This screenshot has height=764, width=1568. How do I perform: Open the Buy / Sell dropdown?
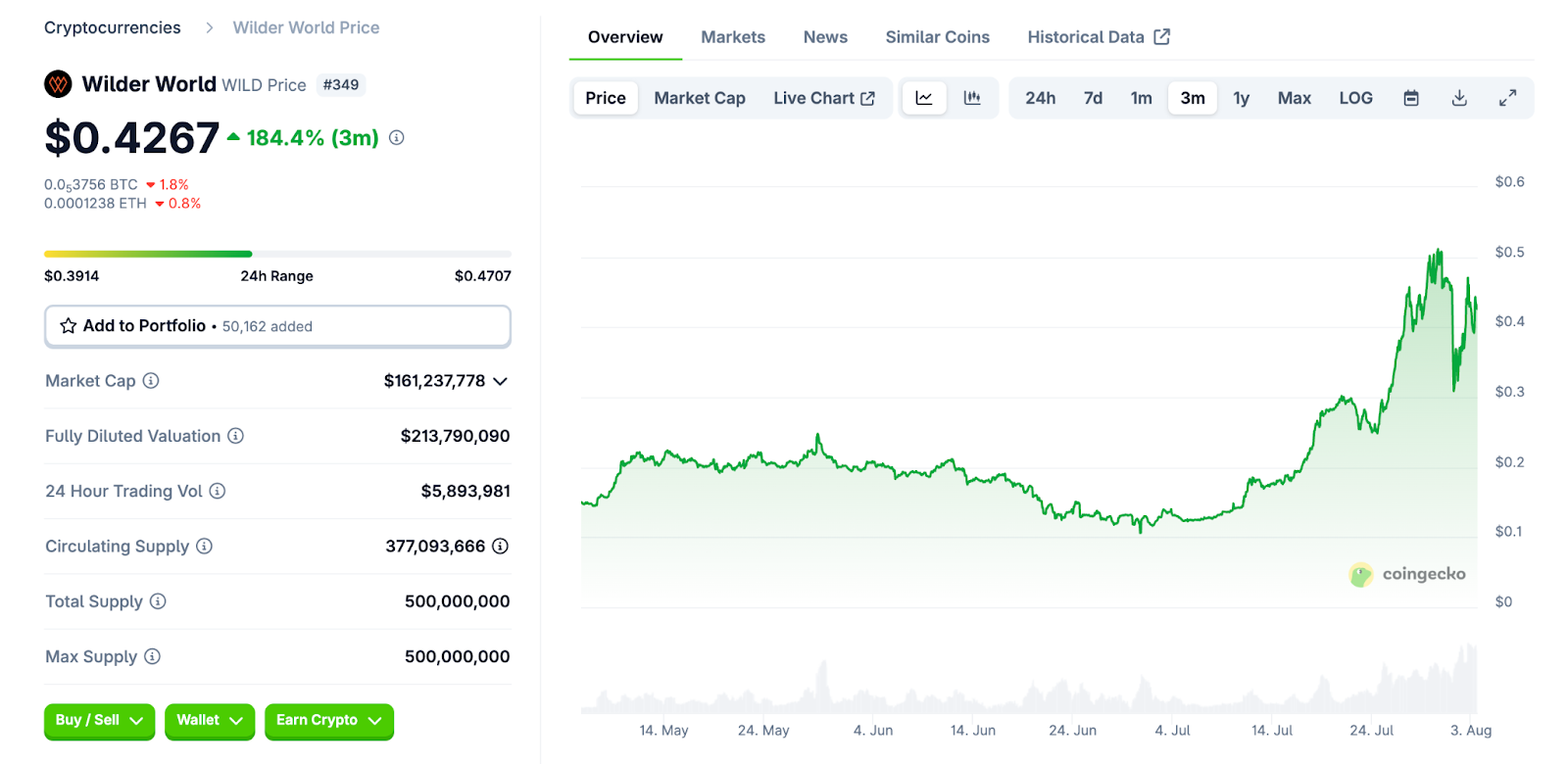pos(99,721)
